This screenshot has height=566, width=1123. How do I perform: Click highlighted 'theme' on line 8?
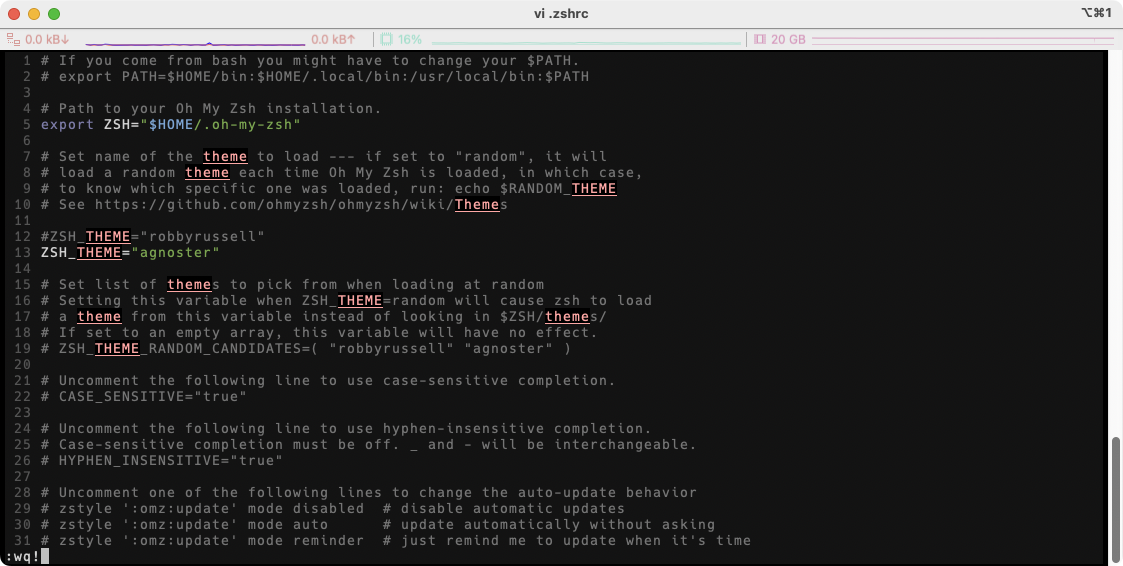coord(207,173)
